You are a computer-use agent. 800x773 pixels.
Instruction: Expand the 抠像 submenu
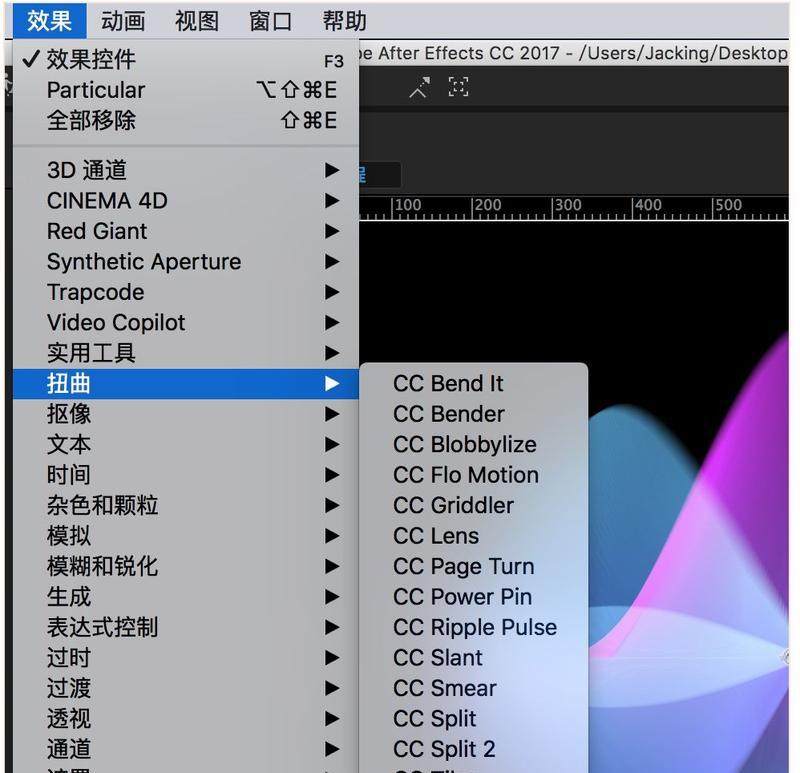coord(186,414)
